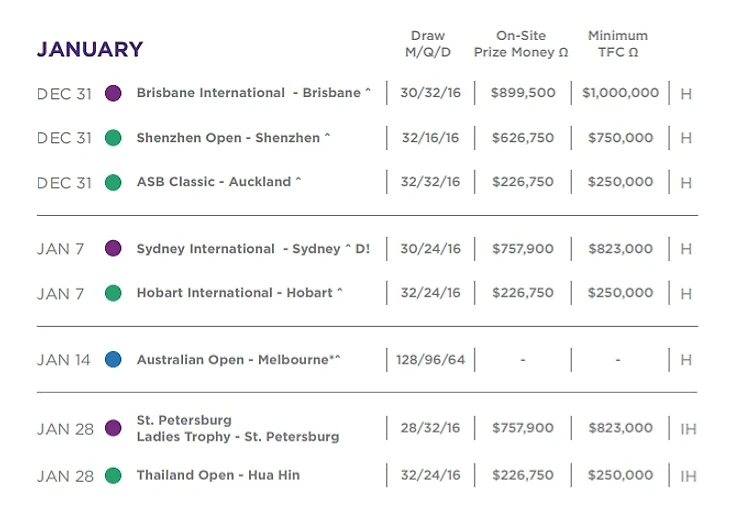The image size is (730, 517).
Task: Click the JANUARY month heading
Action: coord(90,49)
